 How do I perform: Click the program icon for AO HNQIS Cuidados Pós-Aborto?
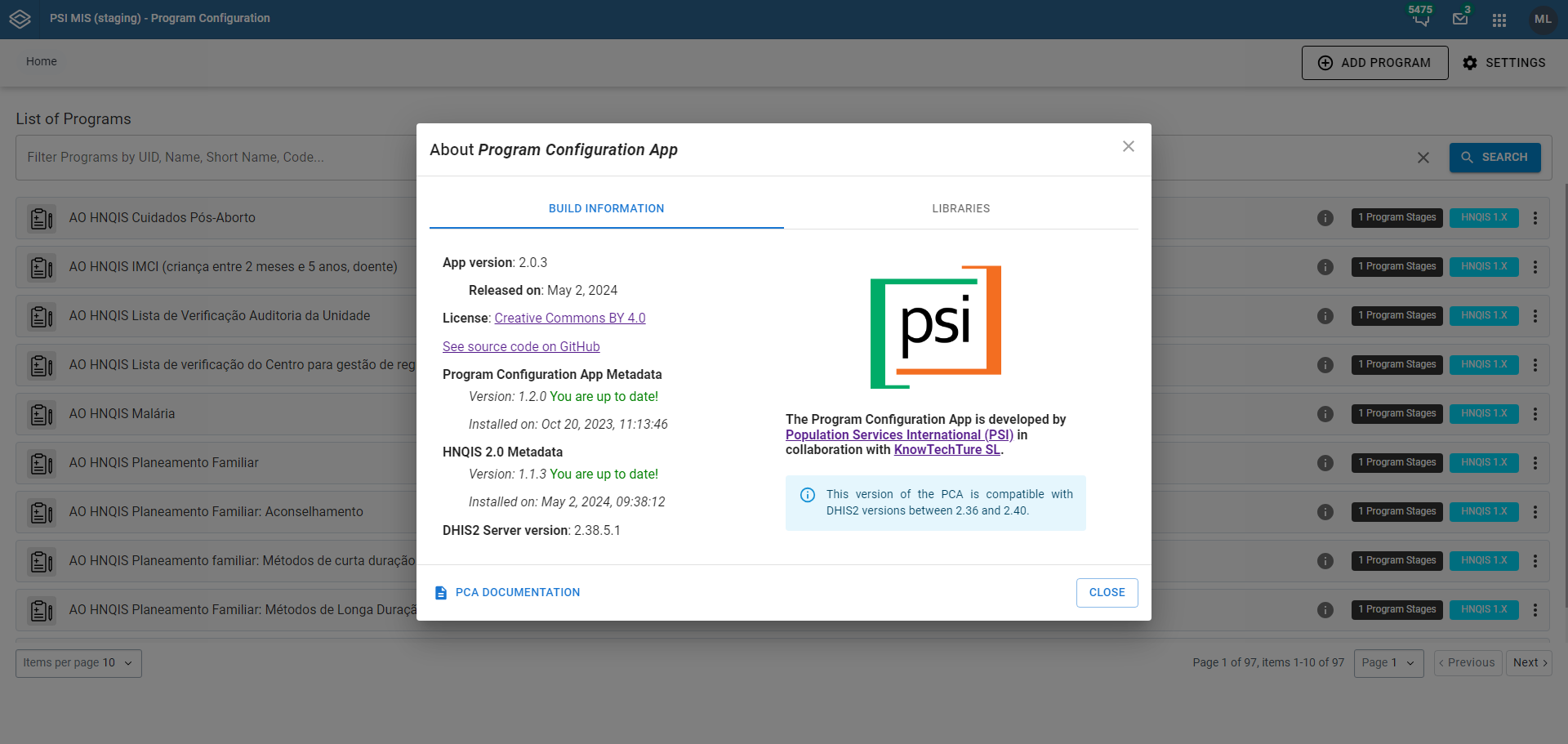(x=40, y=218)
